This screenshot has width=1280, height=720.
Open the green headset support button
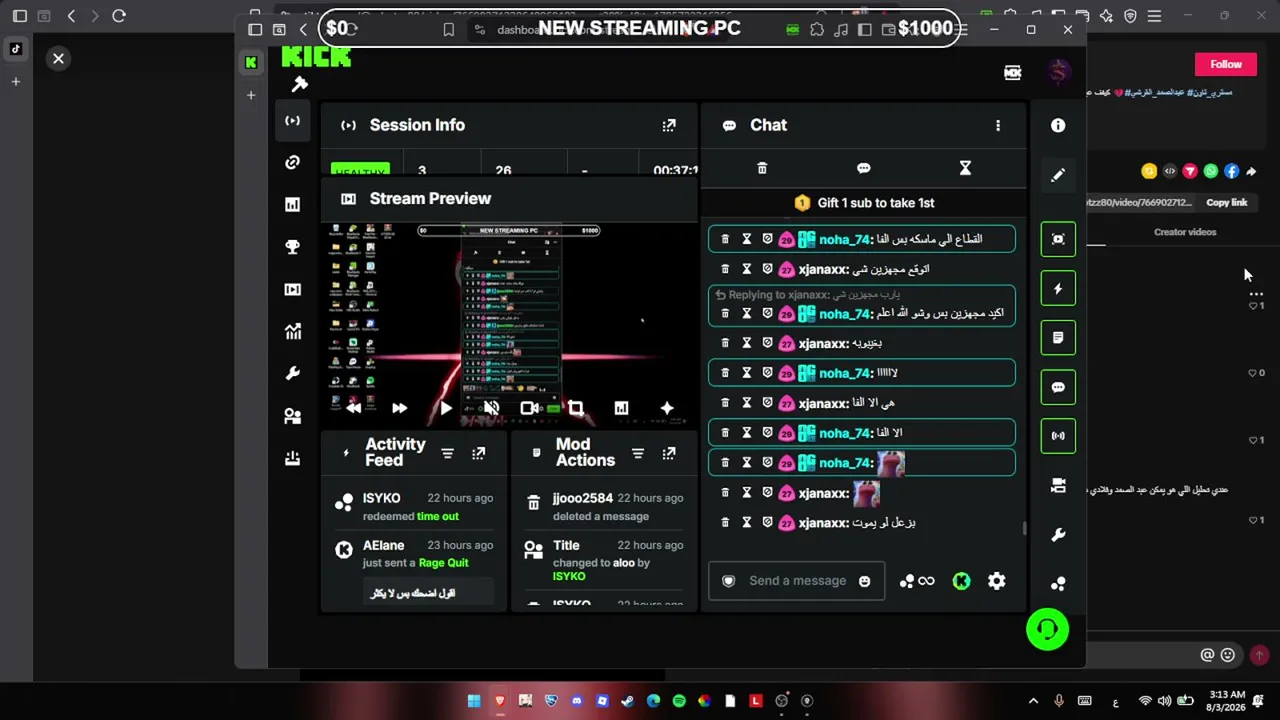(1047, 629)
